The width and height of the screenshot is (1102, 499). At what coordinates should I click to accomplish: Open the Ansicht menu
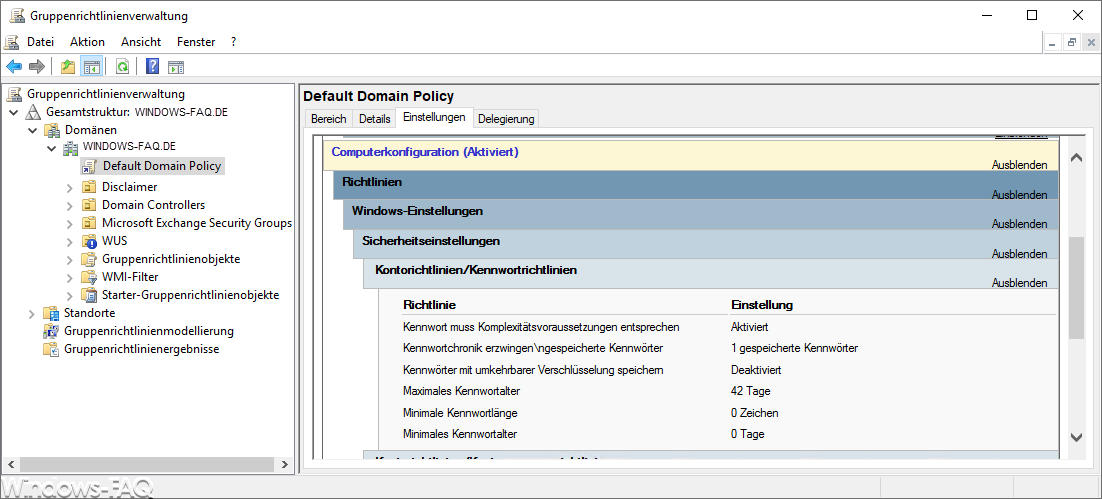point(141,42)
